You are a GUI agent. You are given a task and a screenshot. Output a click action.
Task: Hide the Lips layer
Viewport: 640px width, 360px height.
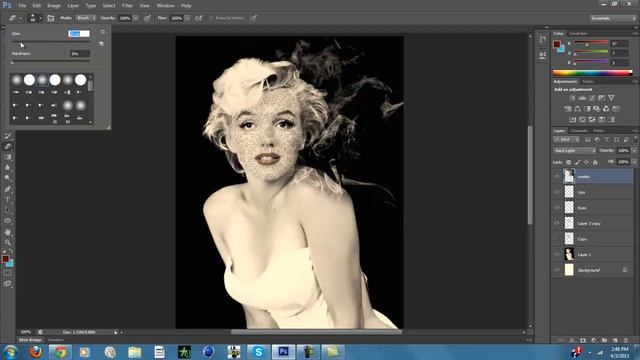click(x=557, y=192)
